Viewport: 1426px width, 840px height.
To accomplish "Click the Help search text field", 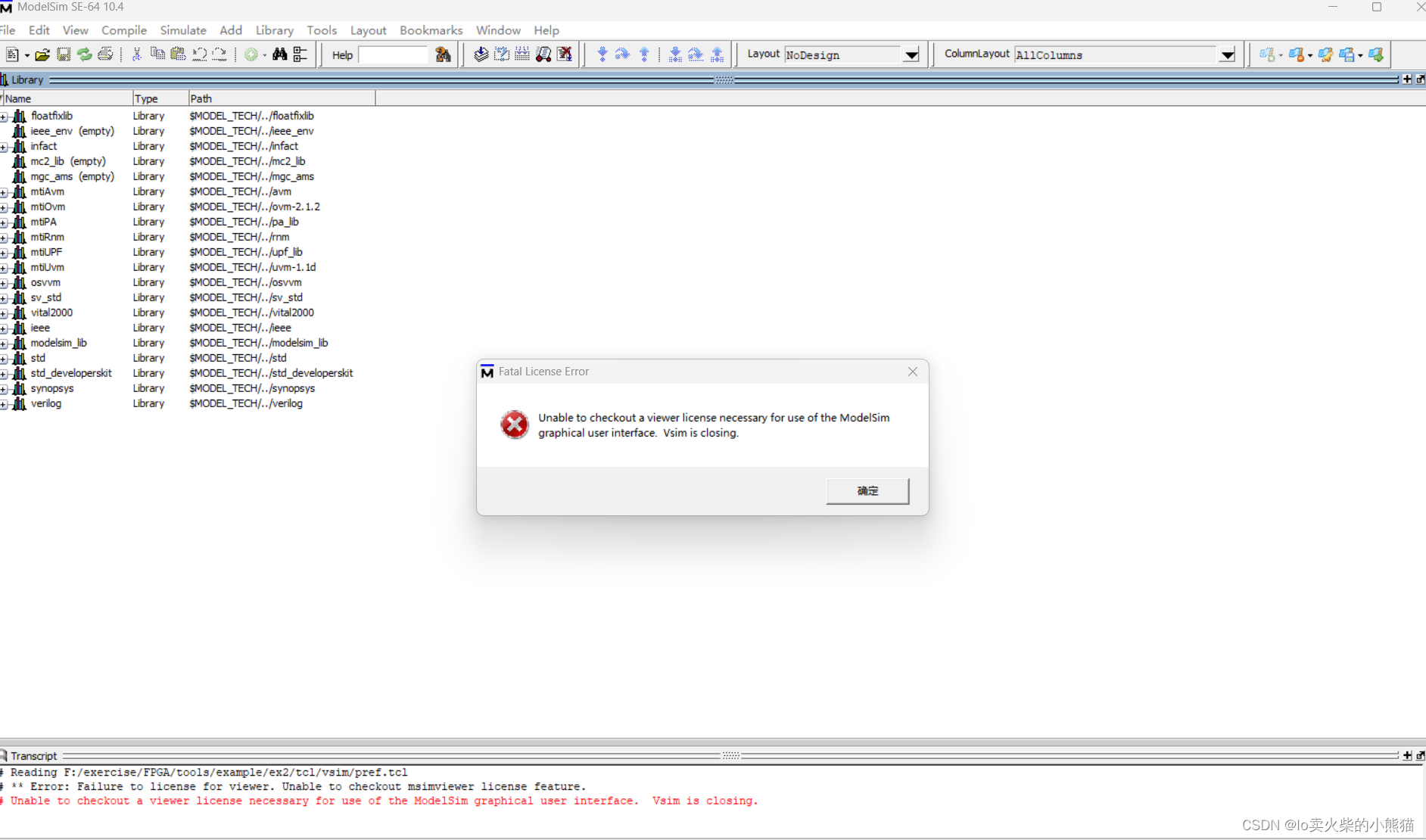I will tap(392, 54).
